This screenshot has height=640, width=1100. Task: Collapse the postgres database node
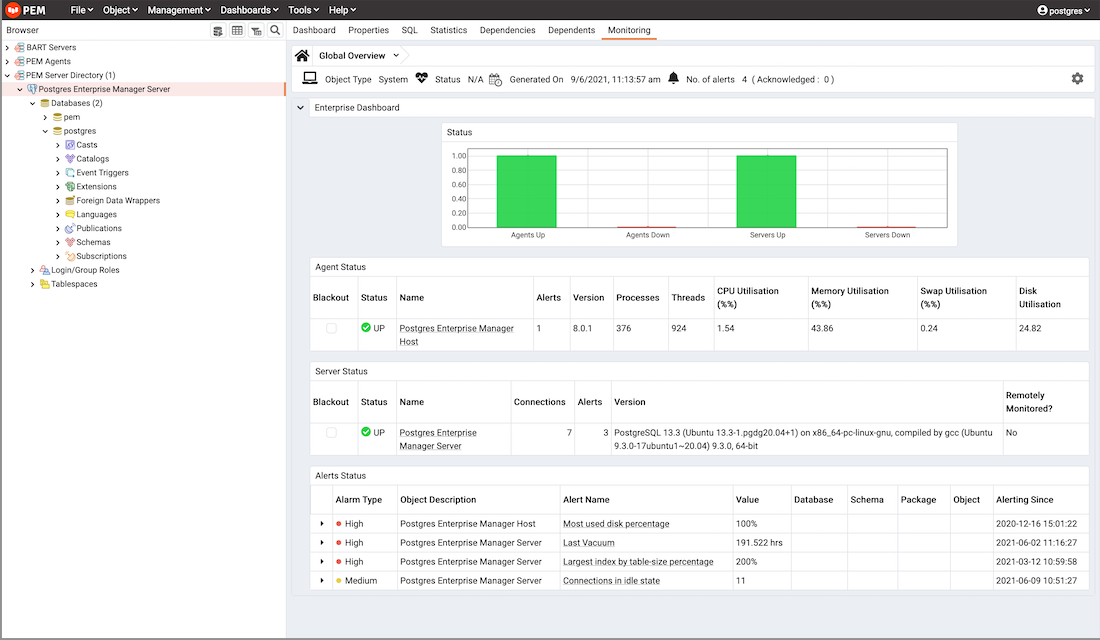[45, 131]
